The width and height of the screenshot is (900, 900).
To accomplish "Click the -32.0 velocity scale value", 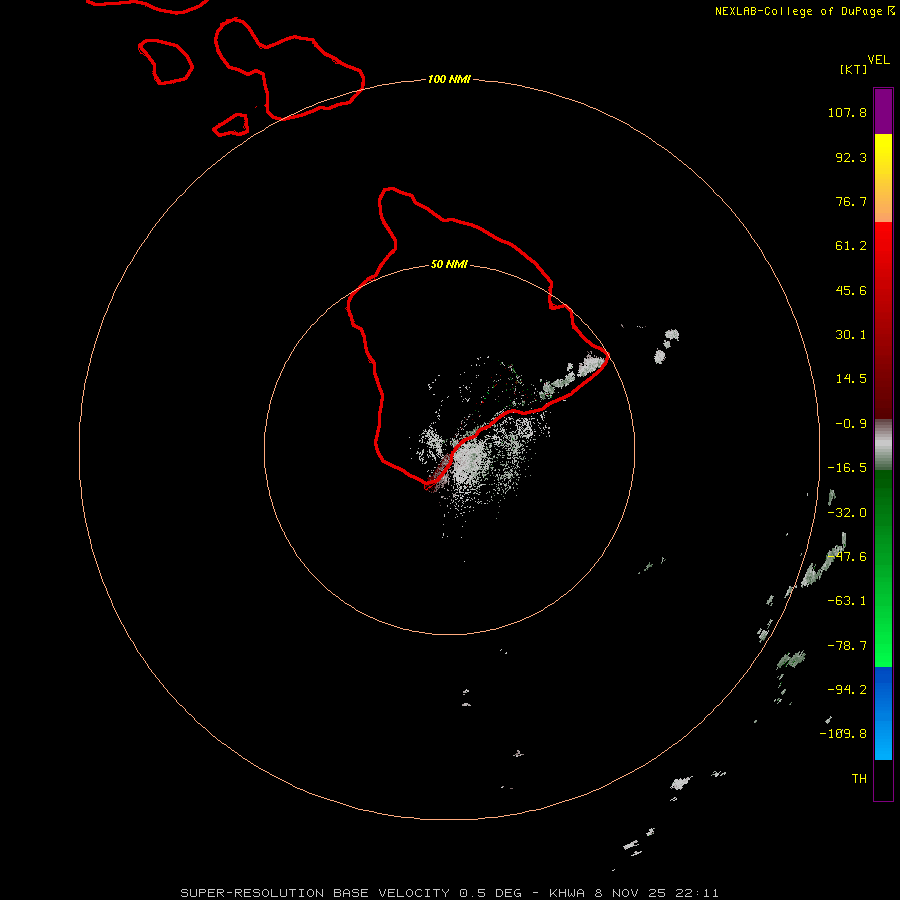I will point(847,513).
